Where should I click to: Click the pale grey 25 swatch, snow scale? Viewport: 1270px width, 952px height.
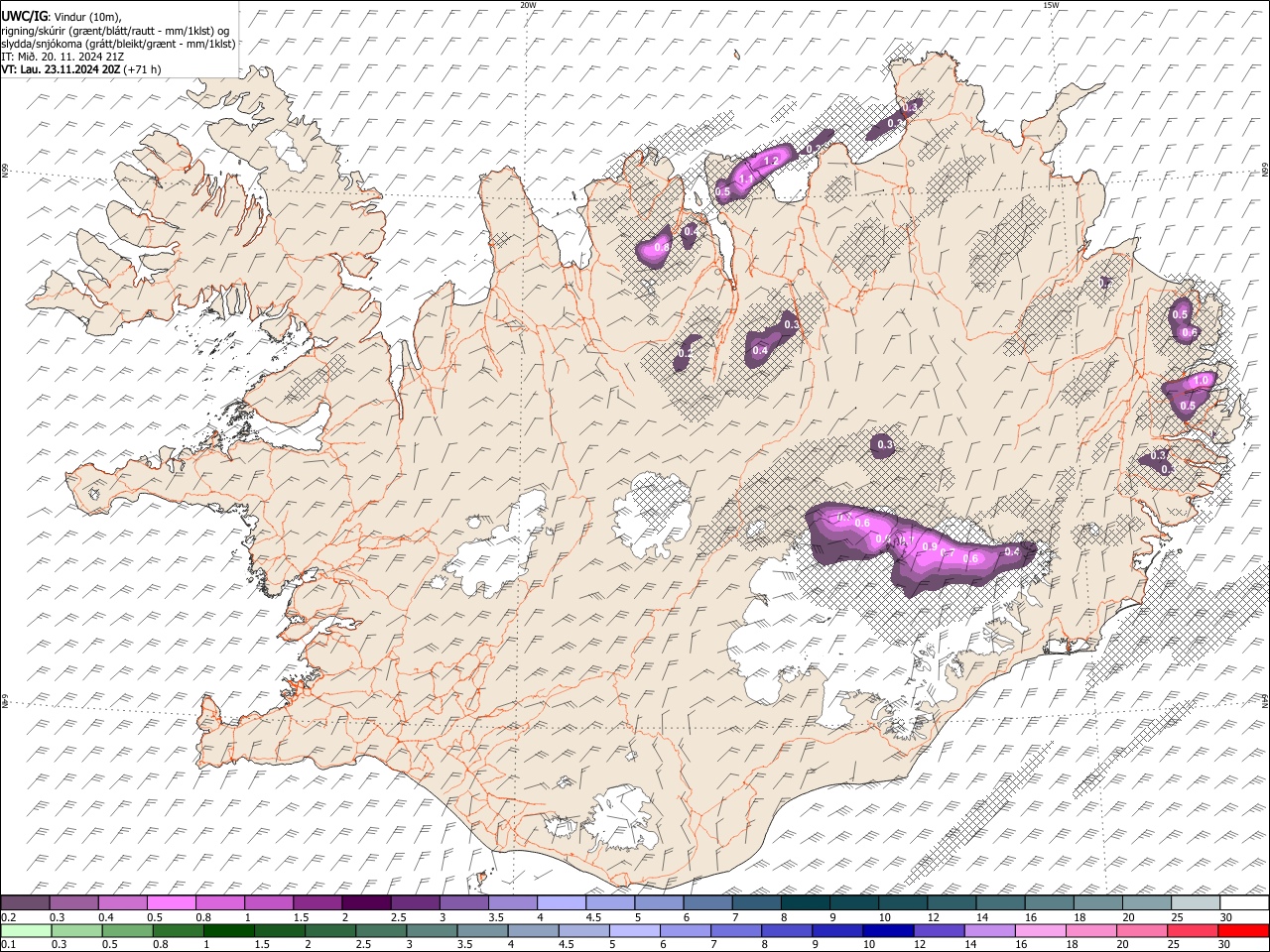pos(1196,903)
